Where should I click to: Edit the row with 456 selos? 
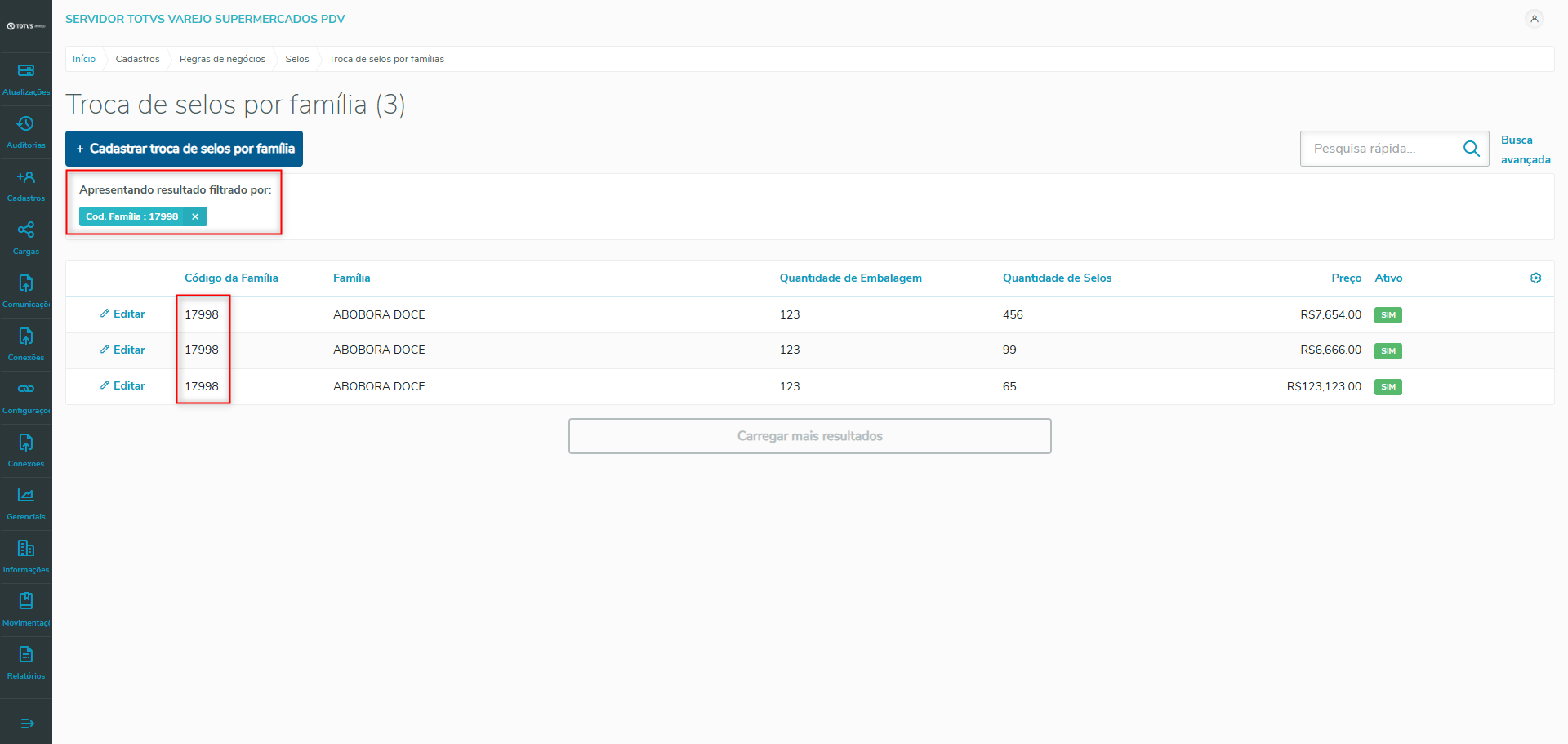(x=122, y=314)
